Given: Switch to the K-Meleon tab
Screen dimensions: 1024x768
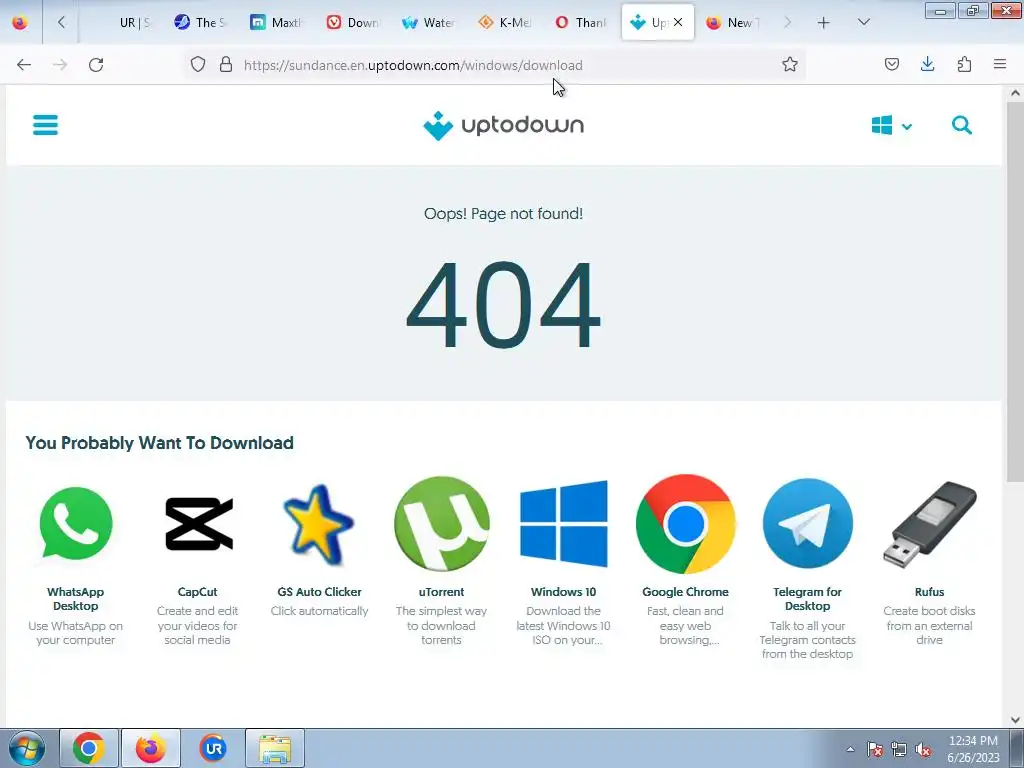Looking at the screenshot, I should click(x=505, y=23).
